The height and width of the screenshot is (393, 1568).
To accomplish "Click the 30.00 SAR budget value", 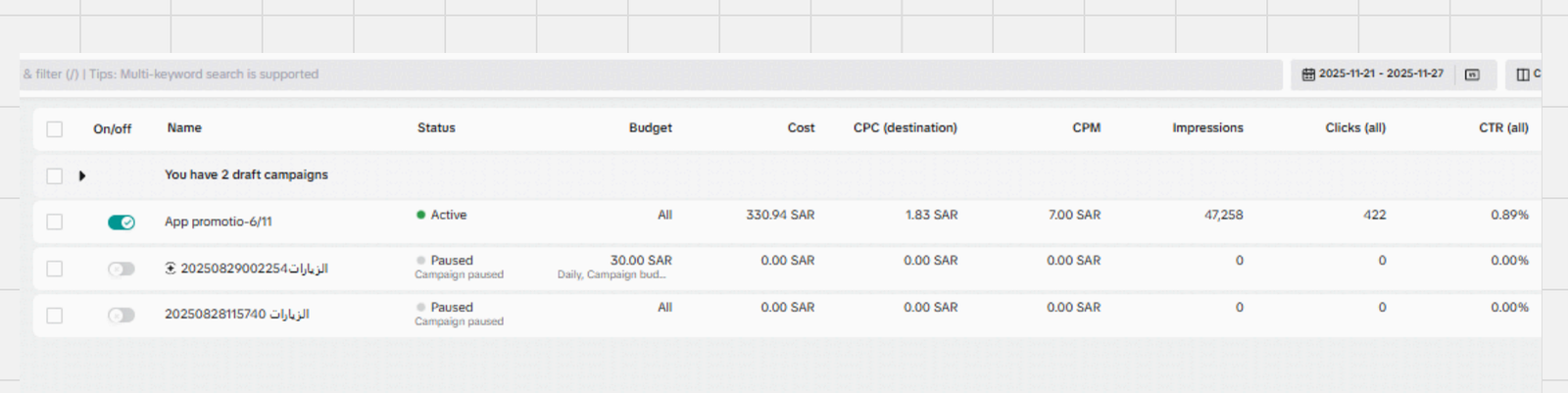I will point(641,261).
